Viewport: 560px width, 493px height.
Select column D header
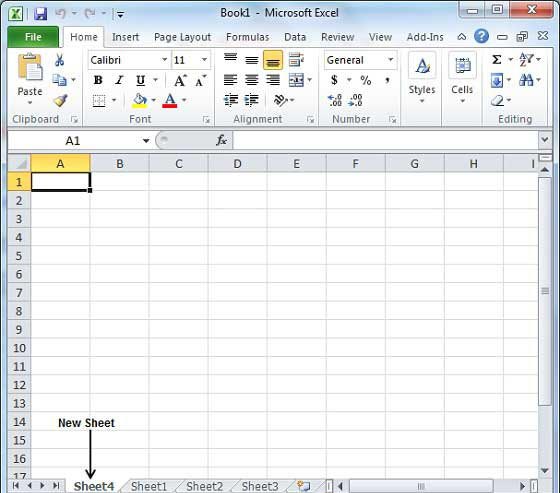(x=238, y=164)
